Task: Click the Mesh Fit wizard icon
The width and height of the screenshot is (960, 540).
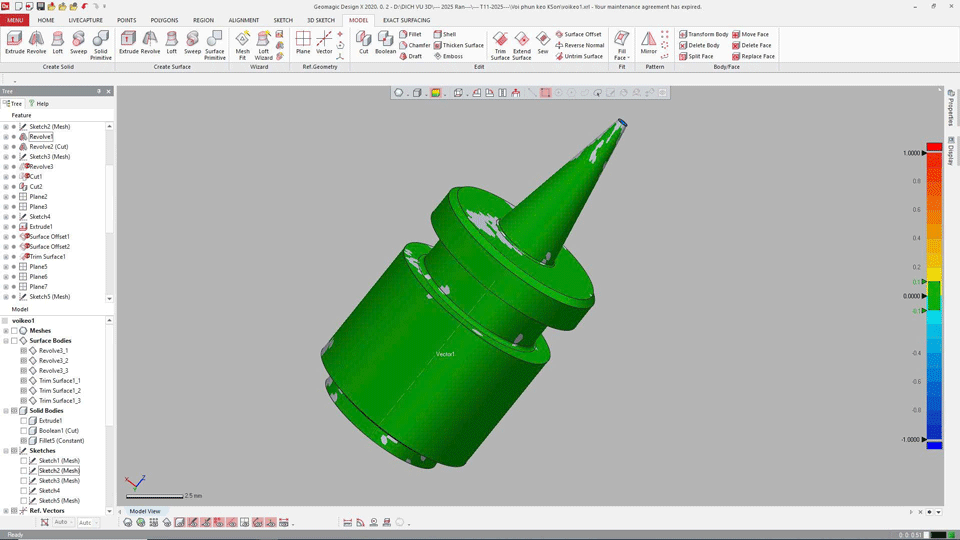Action: [x=243, y=43]
